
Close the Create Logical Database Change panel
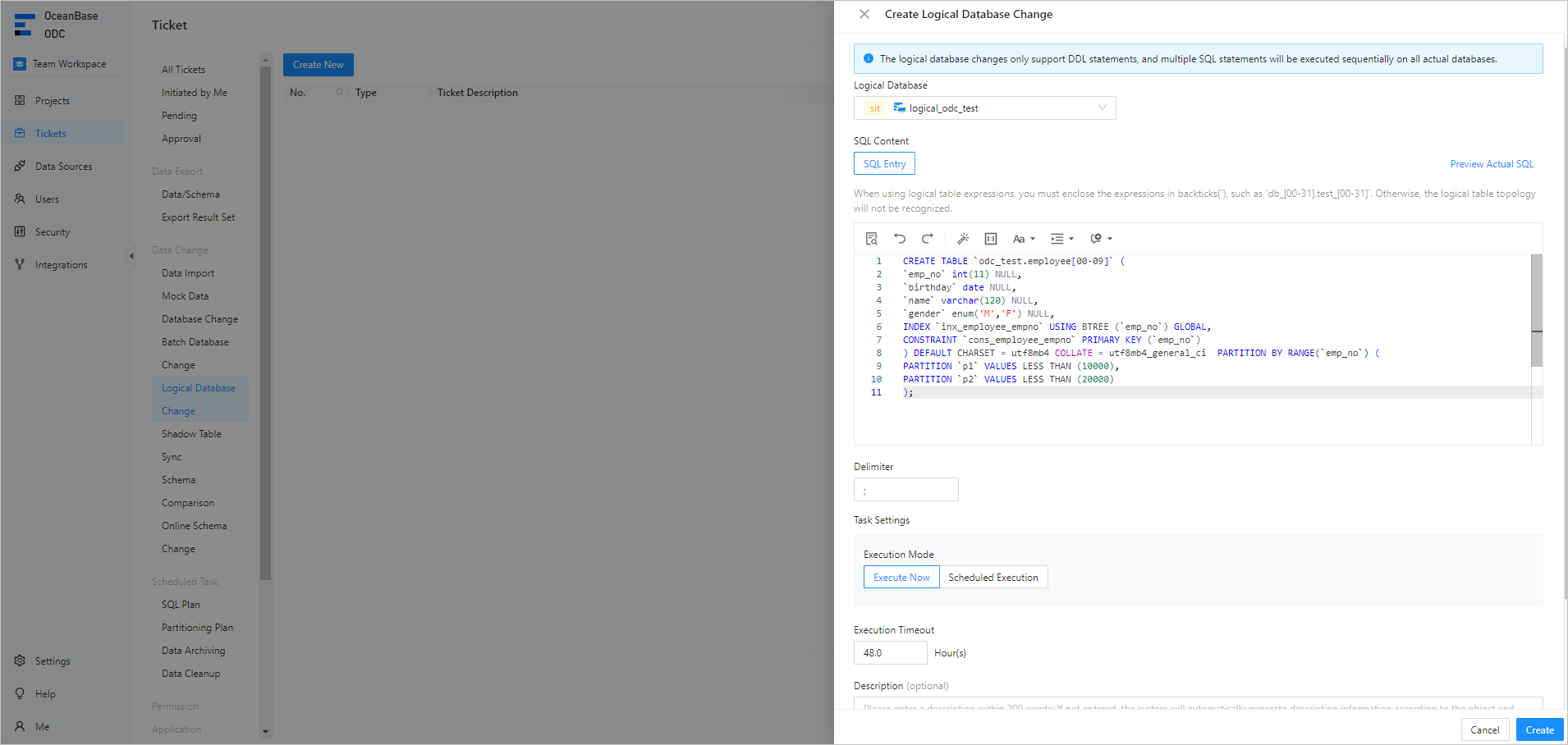[864, 14]
